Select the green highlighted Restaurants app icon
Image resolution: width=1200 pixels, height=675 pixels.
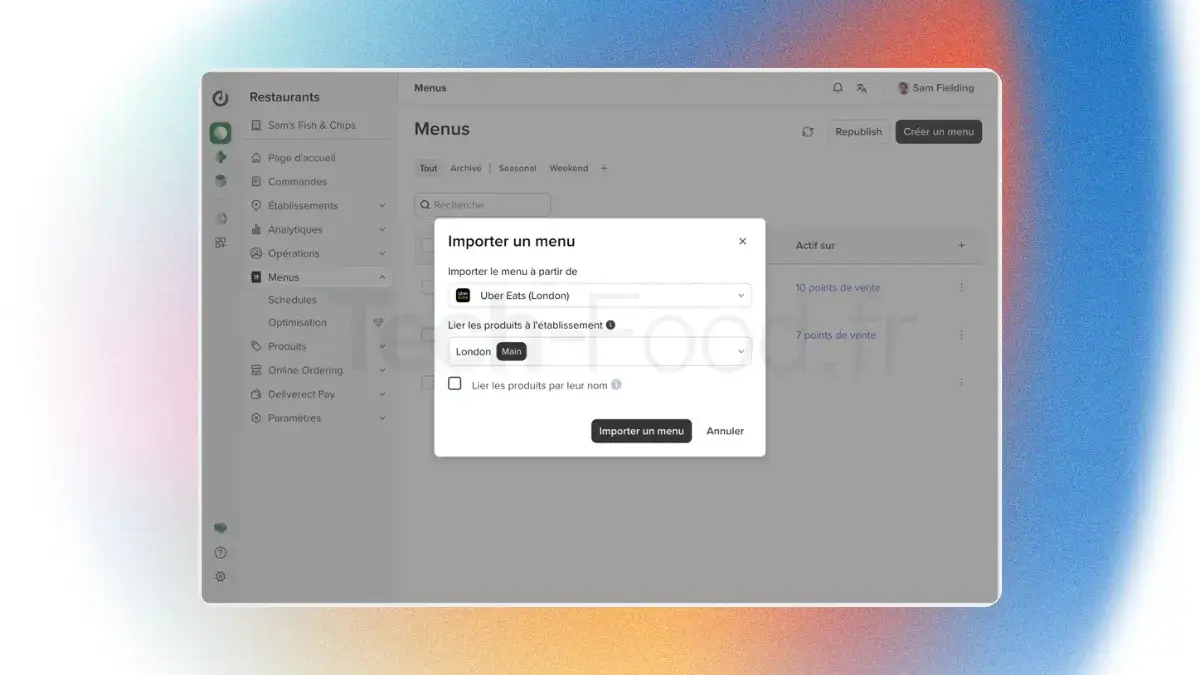click(x=221, y=132)
